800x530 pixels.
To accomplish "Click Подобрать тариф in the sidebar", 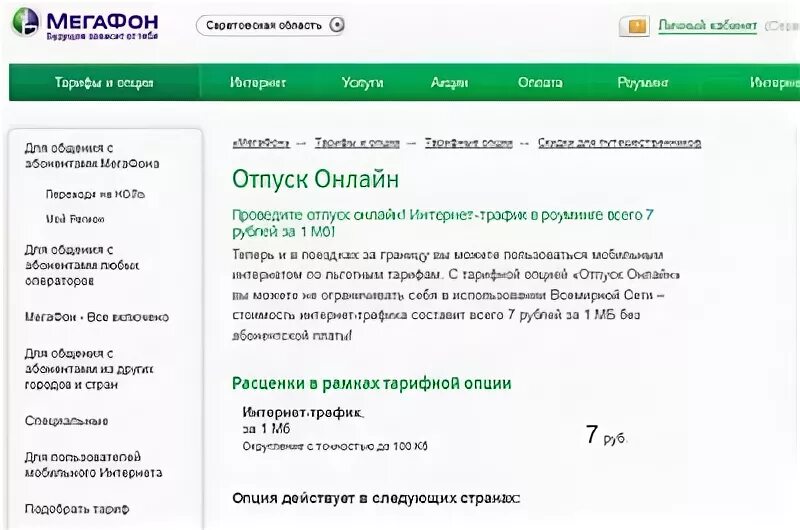I will click(77, 509).
